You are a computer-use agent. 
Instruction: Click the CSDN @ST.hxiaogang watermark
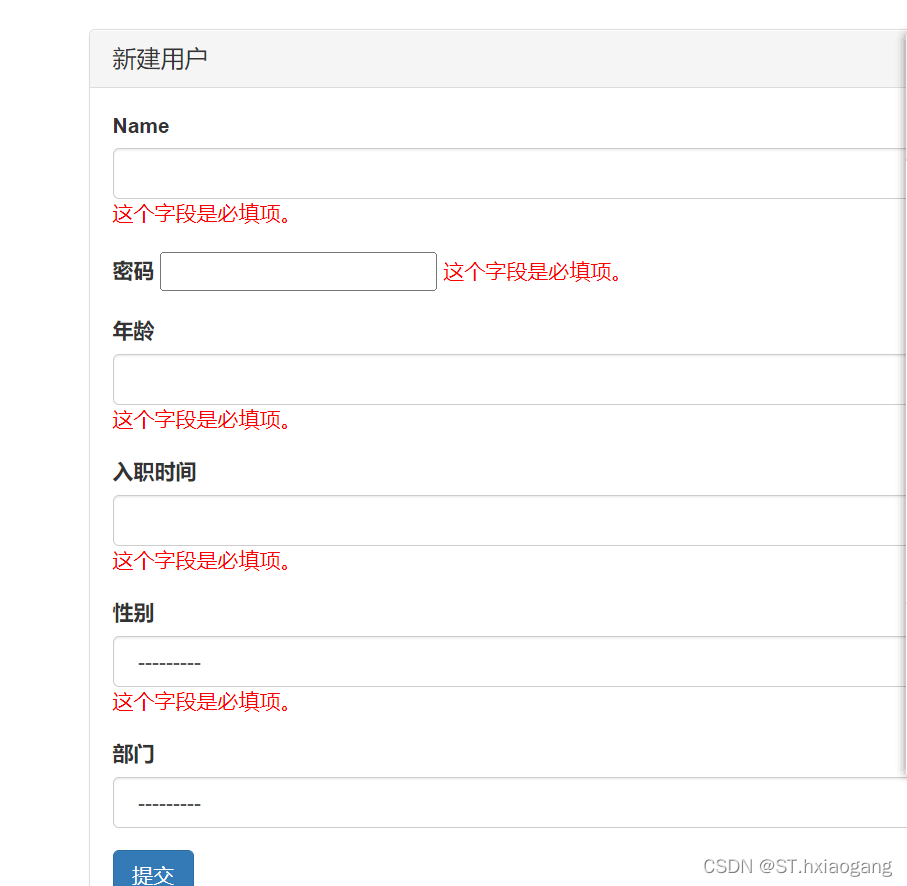[797, 866]
